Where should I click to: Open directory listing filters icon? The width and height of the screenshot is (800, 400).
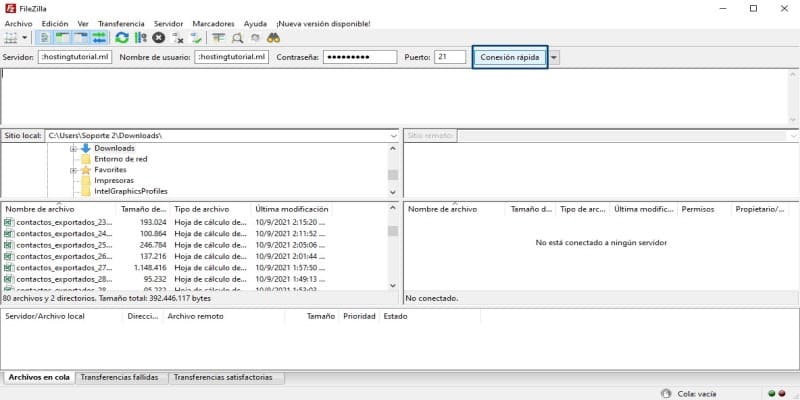219,38
